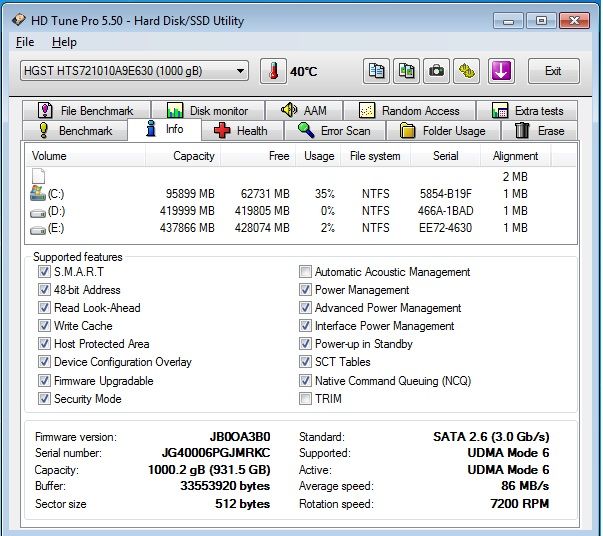Click the Random Access tab icon
This screenshot has height=536, width=603.
point(366,111)
